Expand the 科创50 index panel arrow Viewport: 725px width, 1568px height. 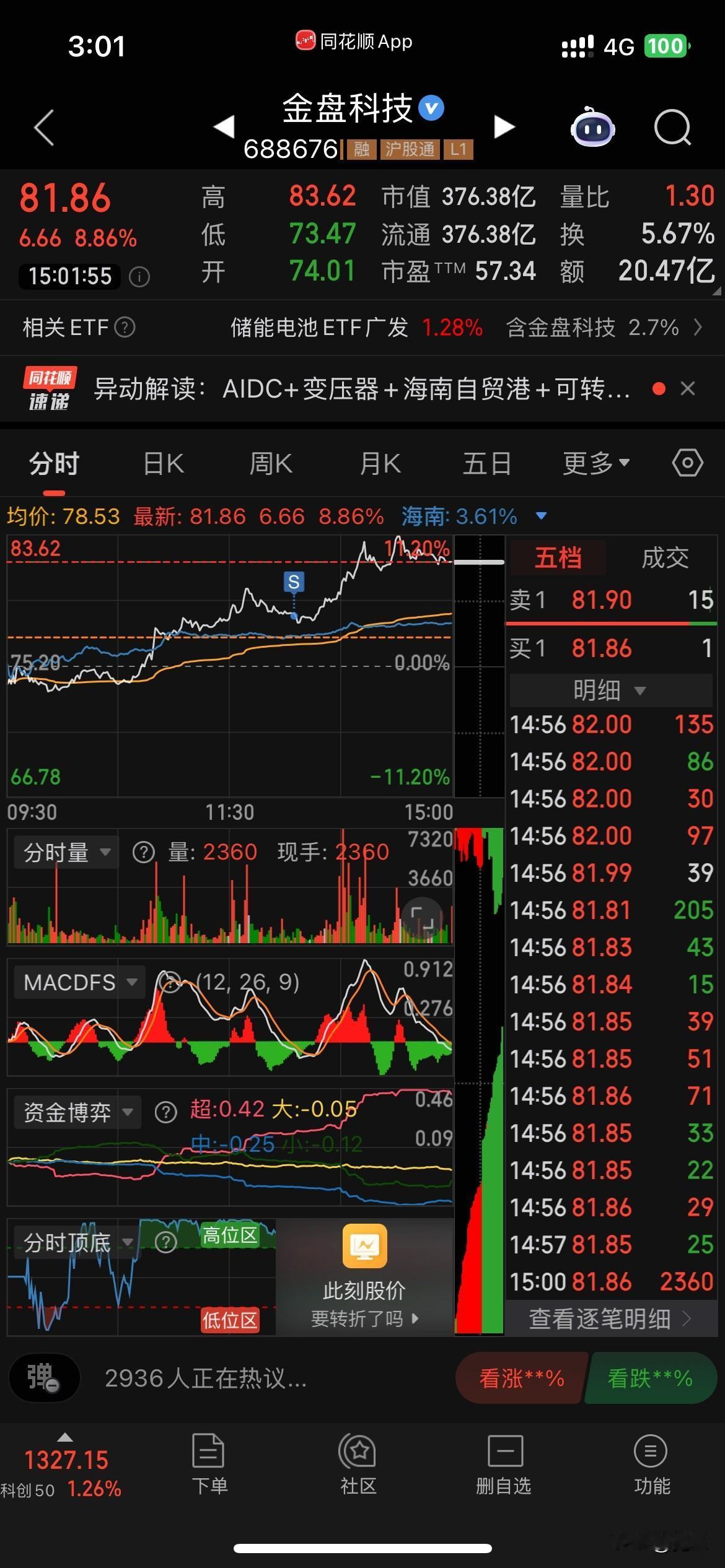click(x=64, y=1437)
